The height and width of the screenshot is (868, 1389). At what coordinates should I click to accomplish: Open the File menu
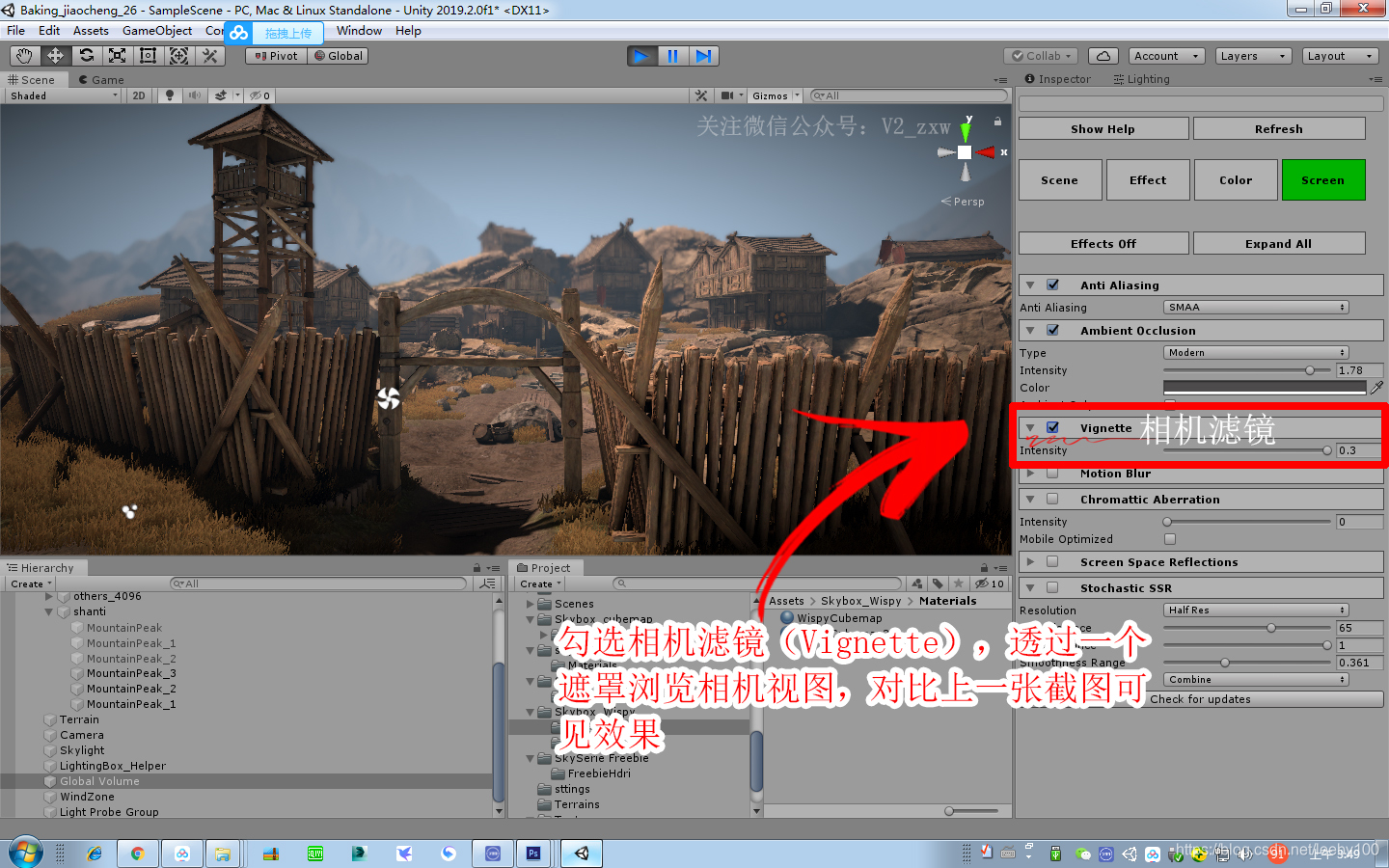(16, 31)
